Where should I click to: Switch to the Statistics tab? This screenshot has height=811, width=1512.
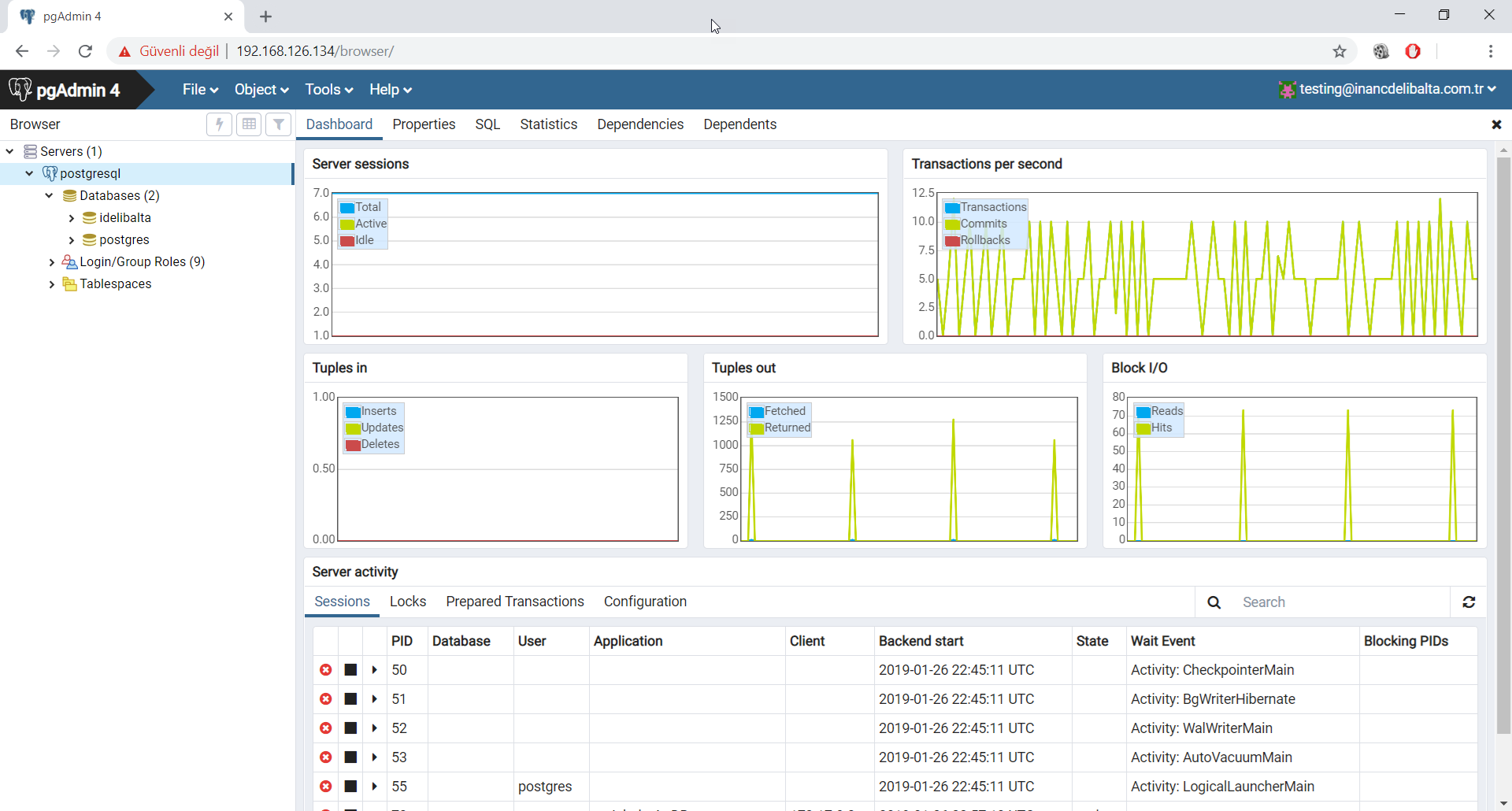click(548, 124)
